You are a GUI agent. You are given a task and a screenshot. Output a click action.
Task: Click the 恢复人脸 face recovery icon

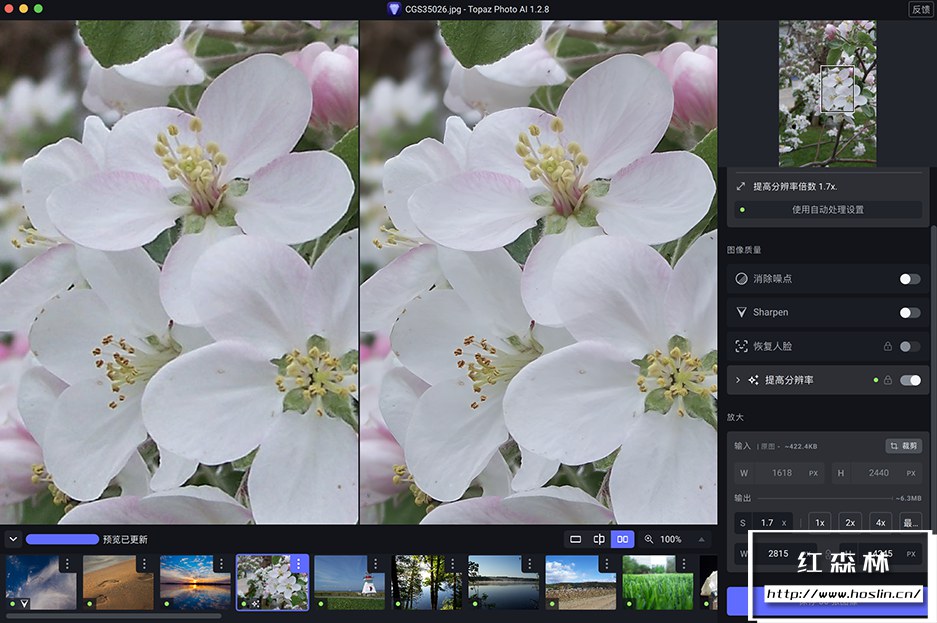[x=742, y=346]
